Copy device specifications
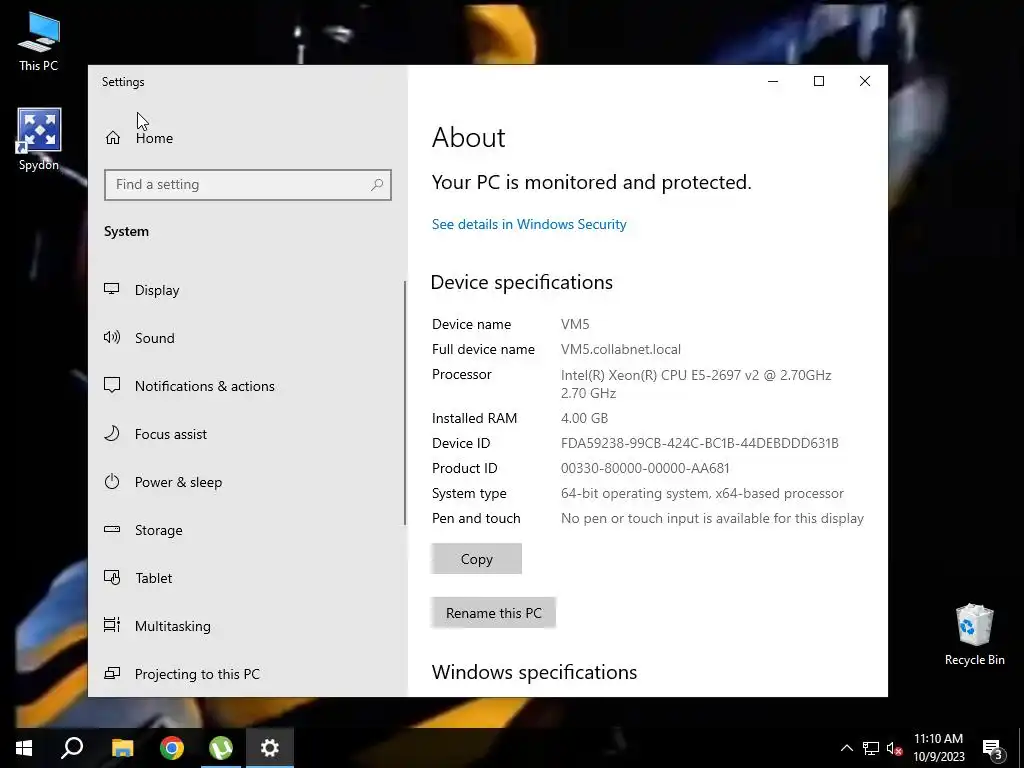1024x768 pixels. pos(476,558)
